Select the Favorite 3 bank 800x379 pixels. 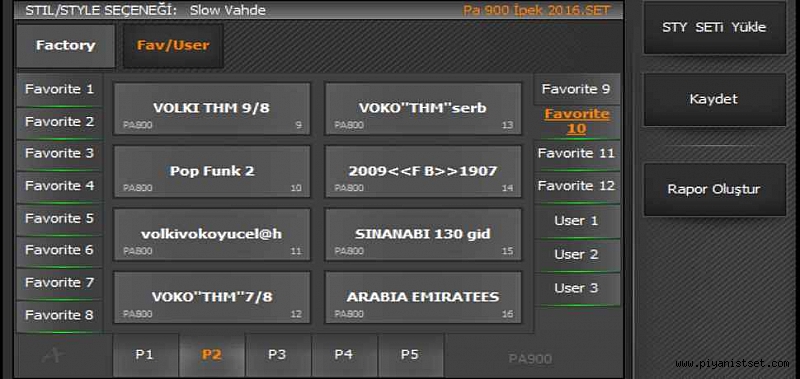coord(60,154)
